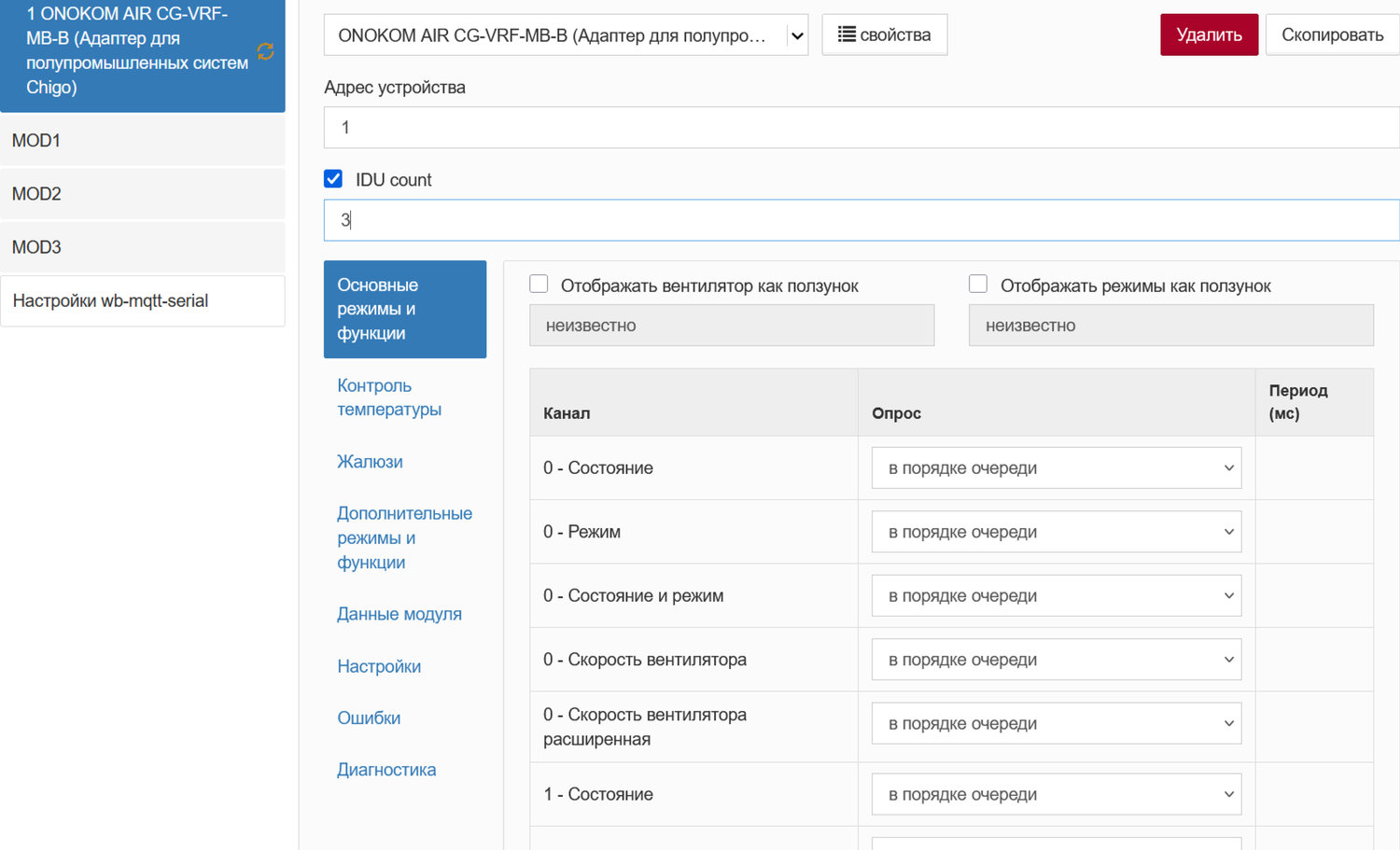Viewport: 1400px width, 850px height.
Task: Enable Отображать режимы как ползунок checkbox
Action: tap(978, 285)
